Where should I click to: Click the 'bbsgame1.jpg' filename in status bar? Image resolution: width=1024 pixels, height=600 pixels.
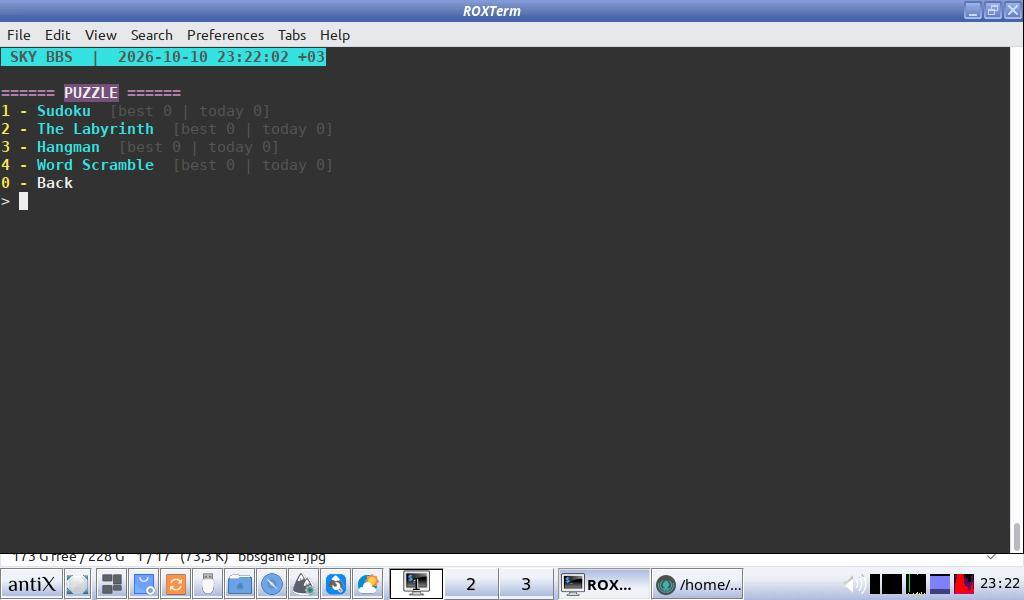(282, 558)
